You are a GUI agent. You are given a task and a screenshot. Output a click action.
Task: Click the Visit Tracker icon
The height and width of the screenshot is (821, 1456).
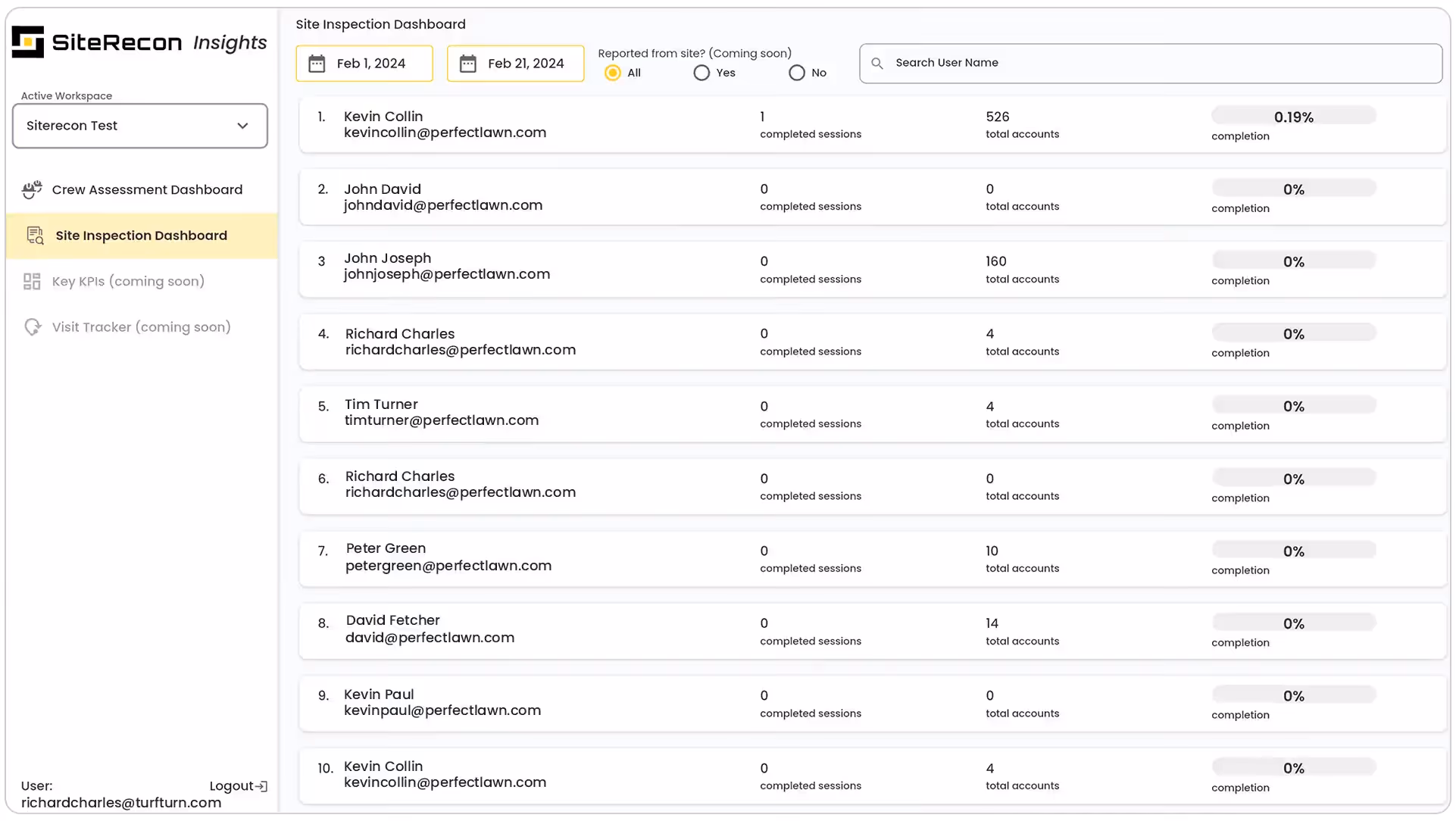click(x=32, y=328)
